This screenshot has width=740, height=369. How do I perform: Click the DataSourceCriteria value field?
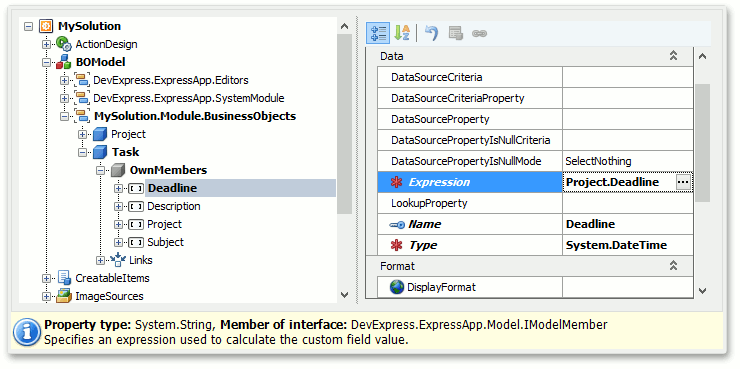point(628,77)
